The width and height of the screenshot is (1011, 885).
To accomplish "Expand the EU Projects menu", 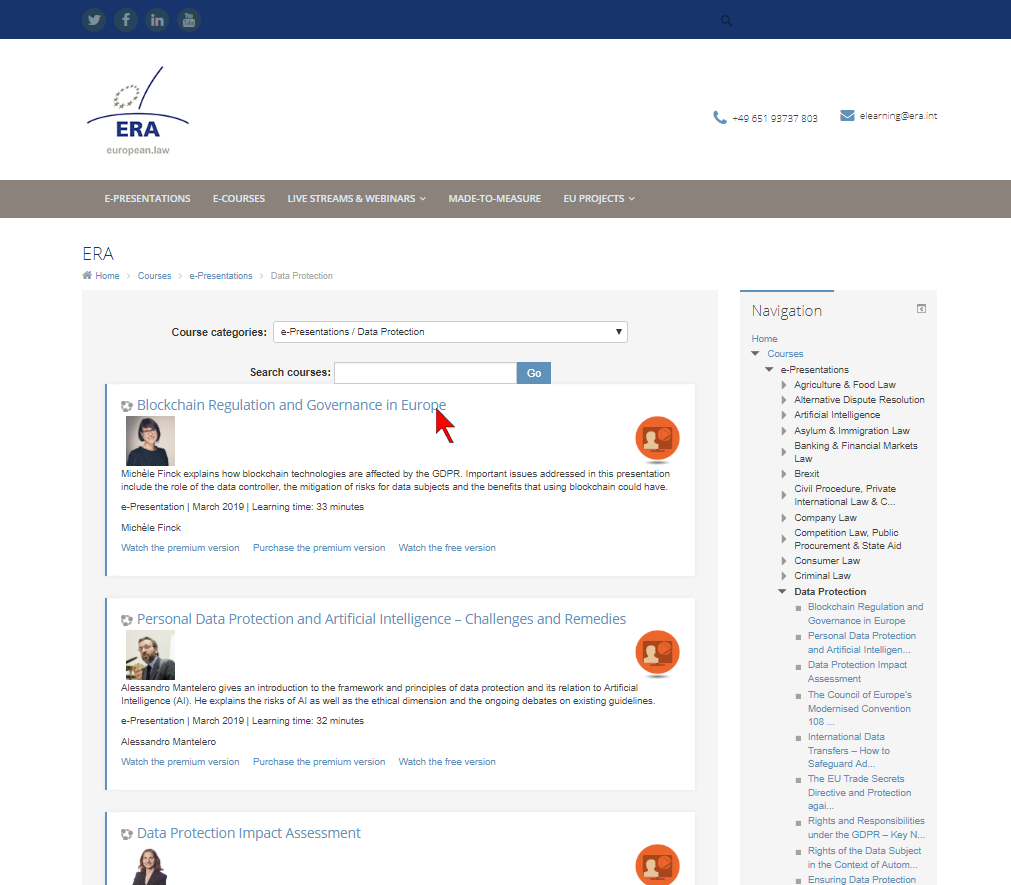I will [599, 199].
